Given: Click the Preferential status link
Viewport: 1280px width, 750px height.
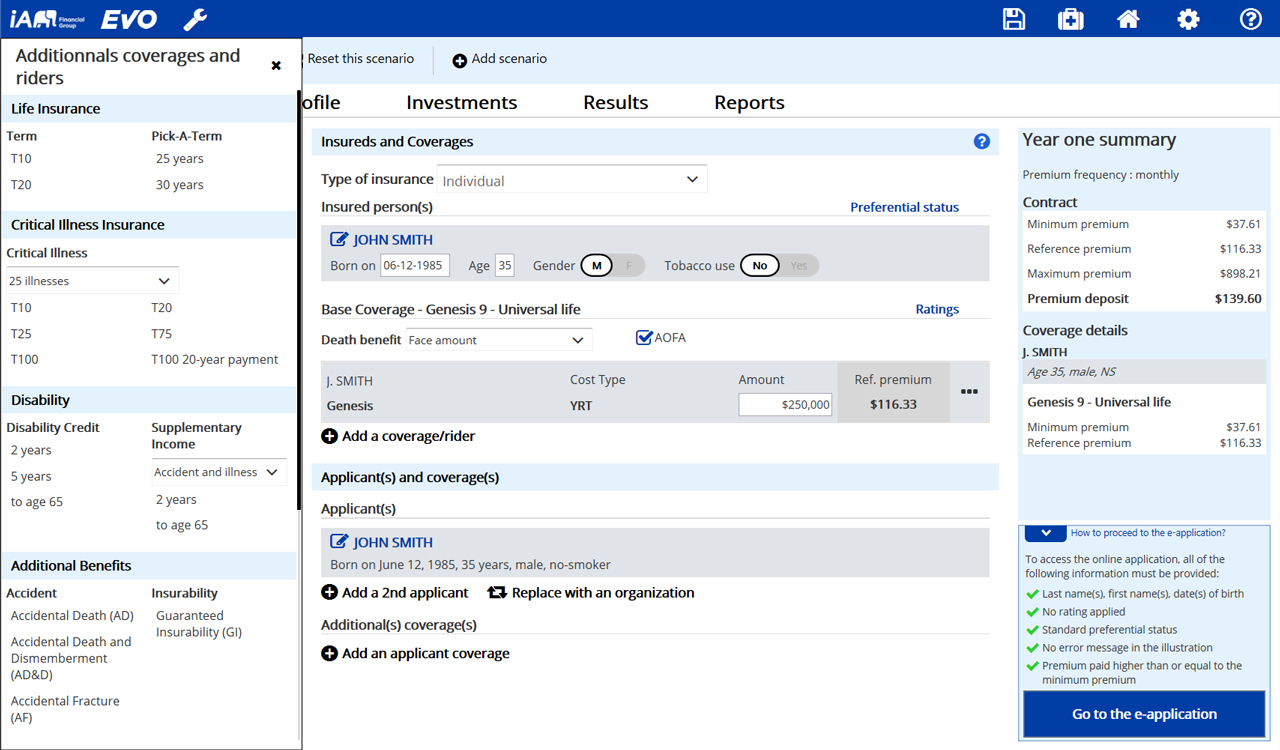Looking at the screenshot, I should 904,207.
